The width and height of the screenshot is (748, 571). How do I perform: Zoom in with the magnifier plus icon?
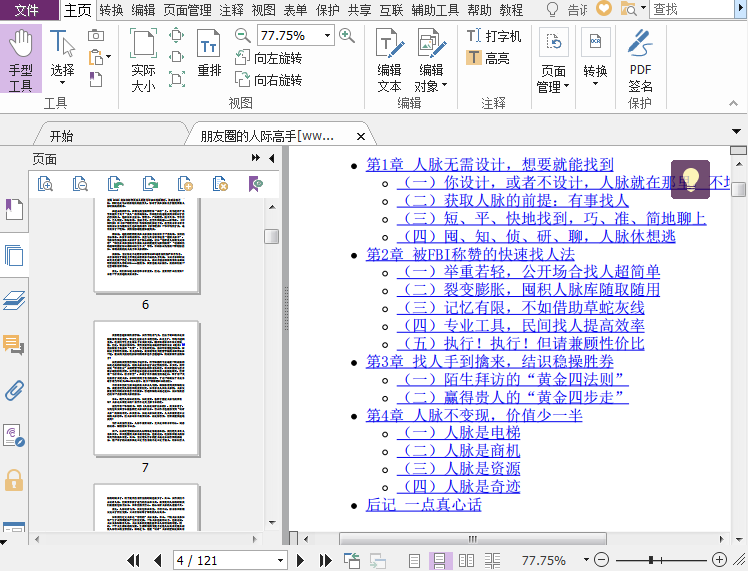click(347, 35)
